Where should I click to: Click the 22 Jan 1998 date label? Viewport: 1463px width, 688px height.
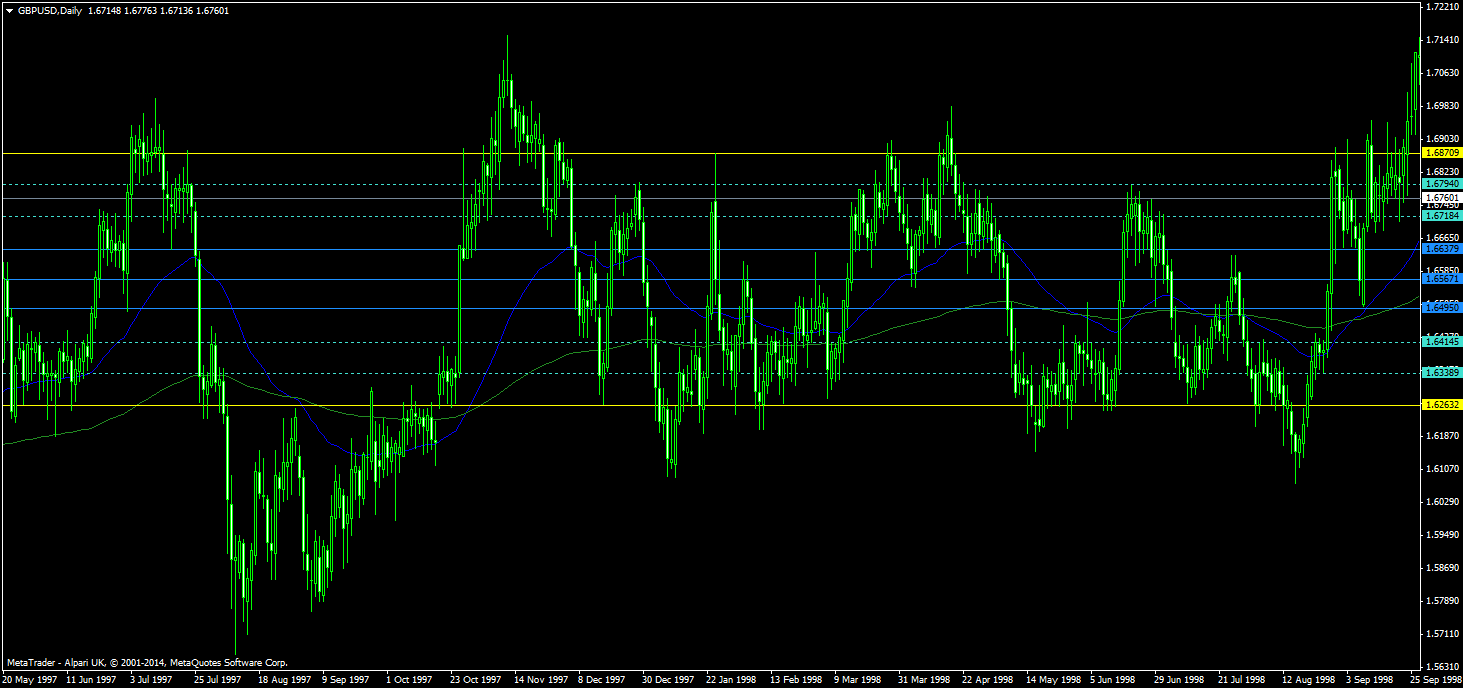click(732, 679)
